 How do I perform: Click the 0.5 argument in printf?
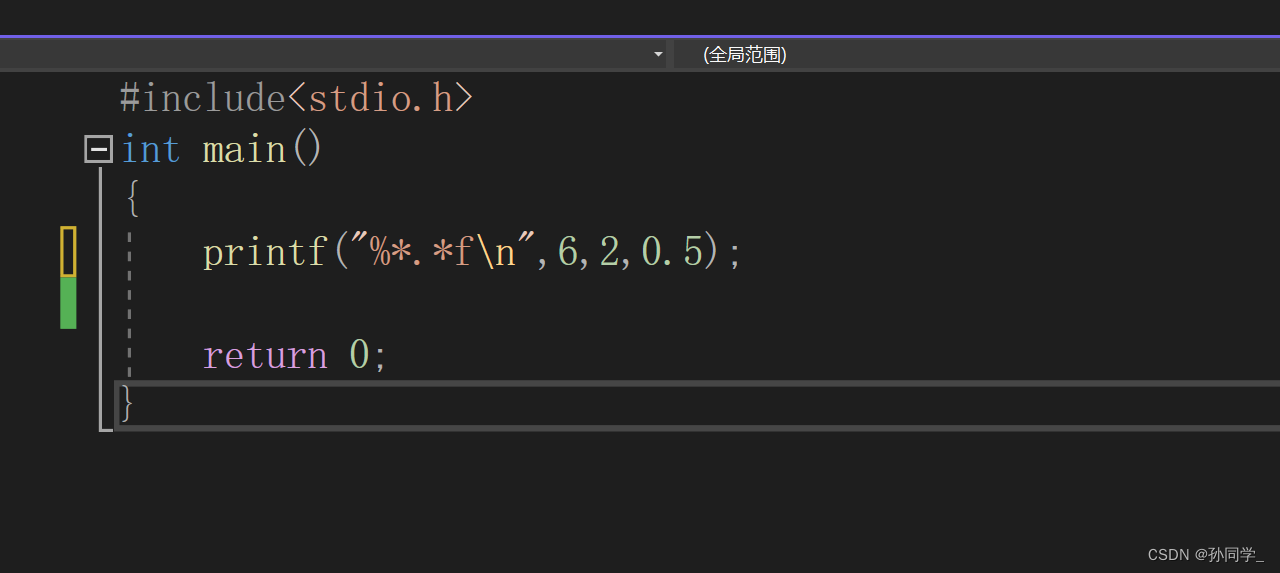point(672,253)
